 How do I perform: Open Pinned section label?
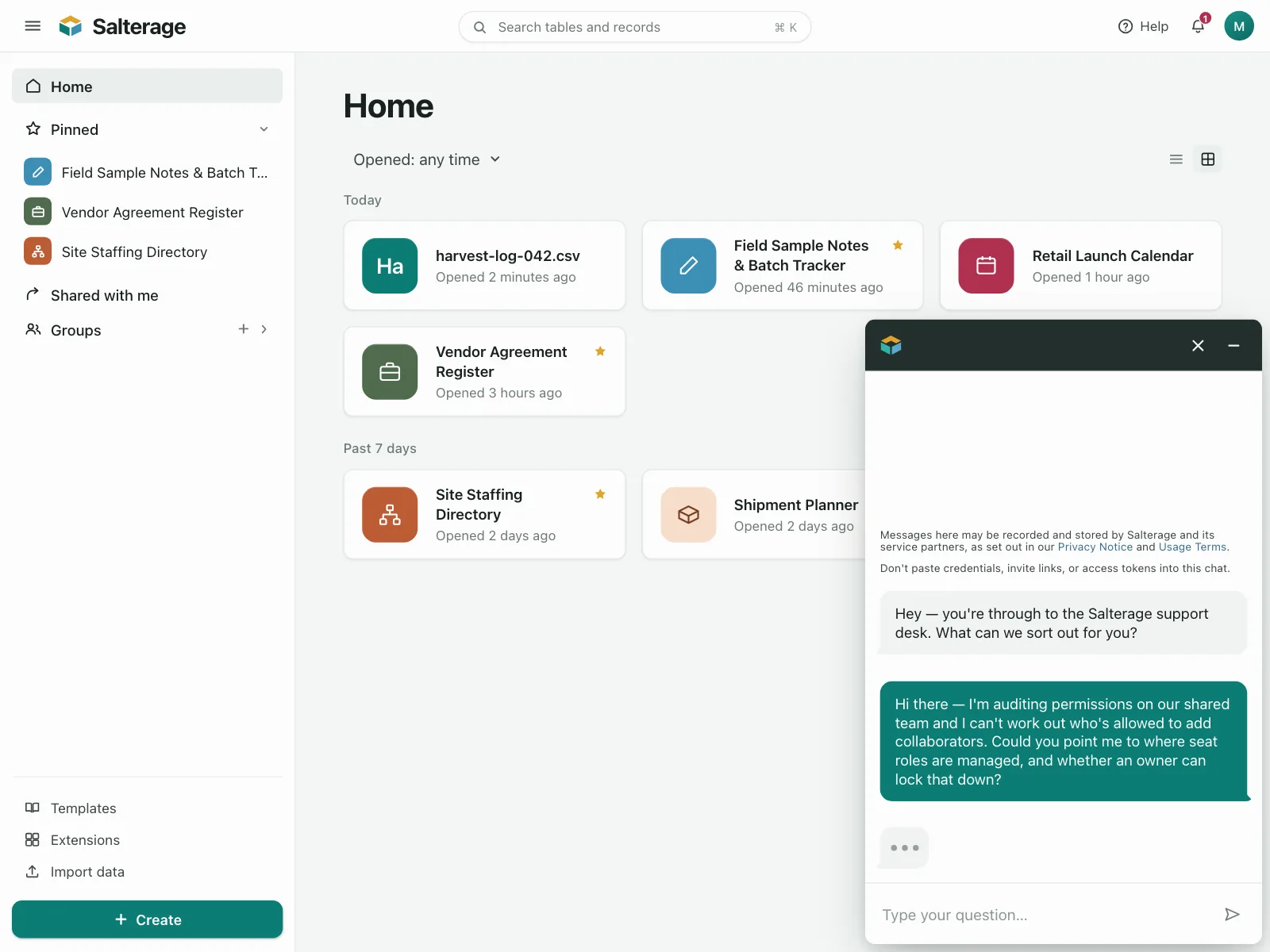tap(75, 129)
